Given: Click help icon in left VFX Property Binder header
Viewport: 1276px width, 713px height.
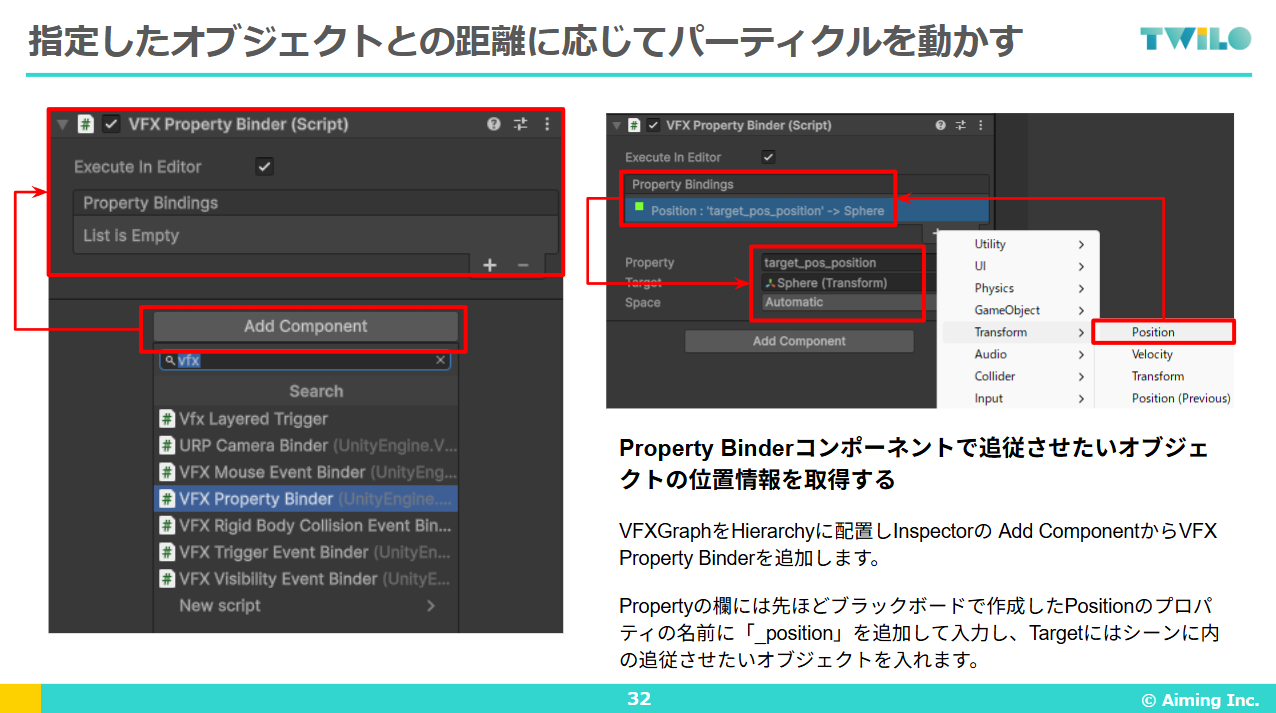Looking at the screenshot, I should [x=493, y=124].
